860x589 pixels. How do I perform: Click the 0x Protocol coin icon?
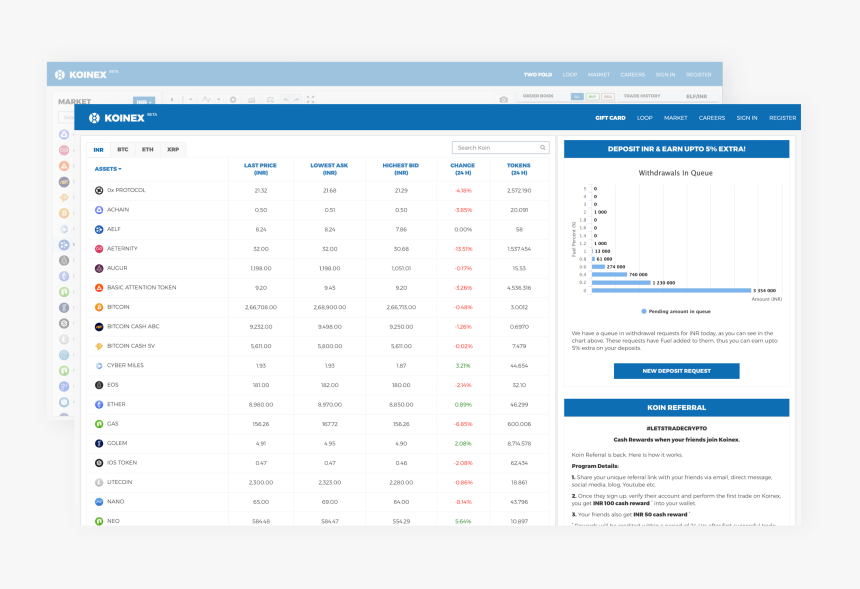99,190
